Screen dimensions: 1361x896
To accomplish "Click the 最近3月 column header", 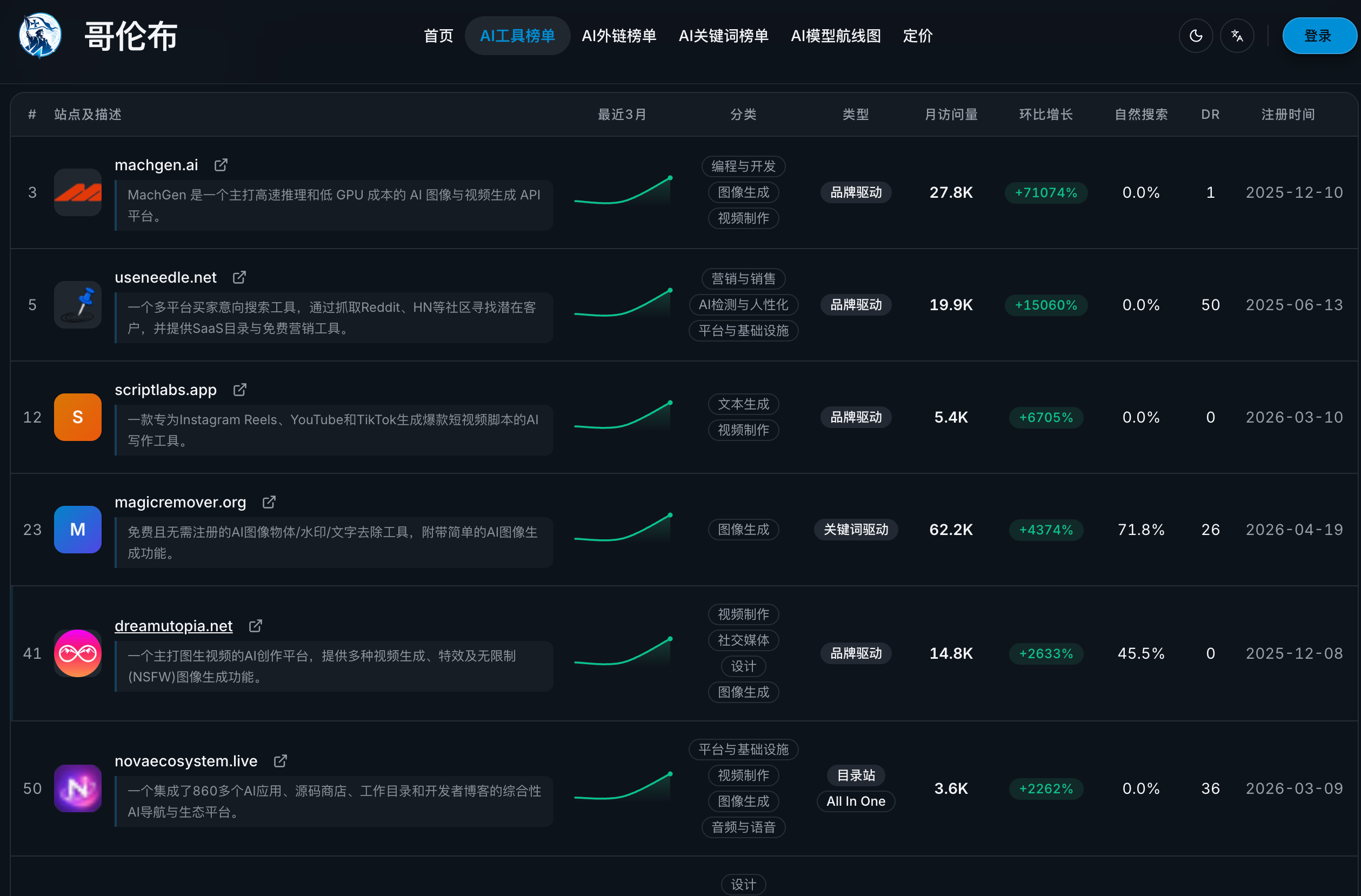I will tap(622, 115).
